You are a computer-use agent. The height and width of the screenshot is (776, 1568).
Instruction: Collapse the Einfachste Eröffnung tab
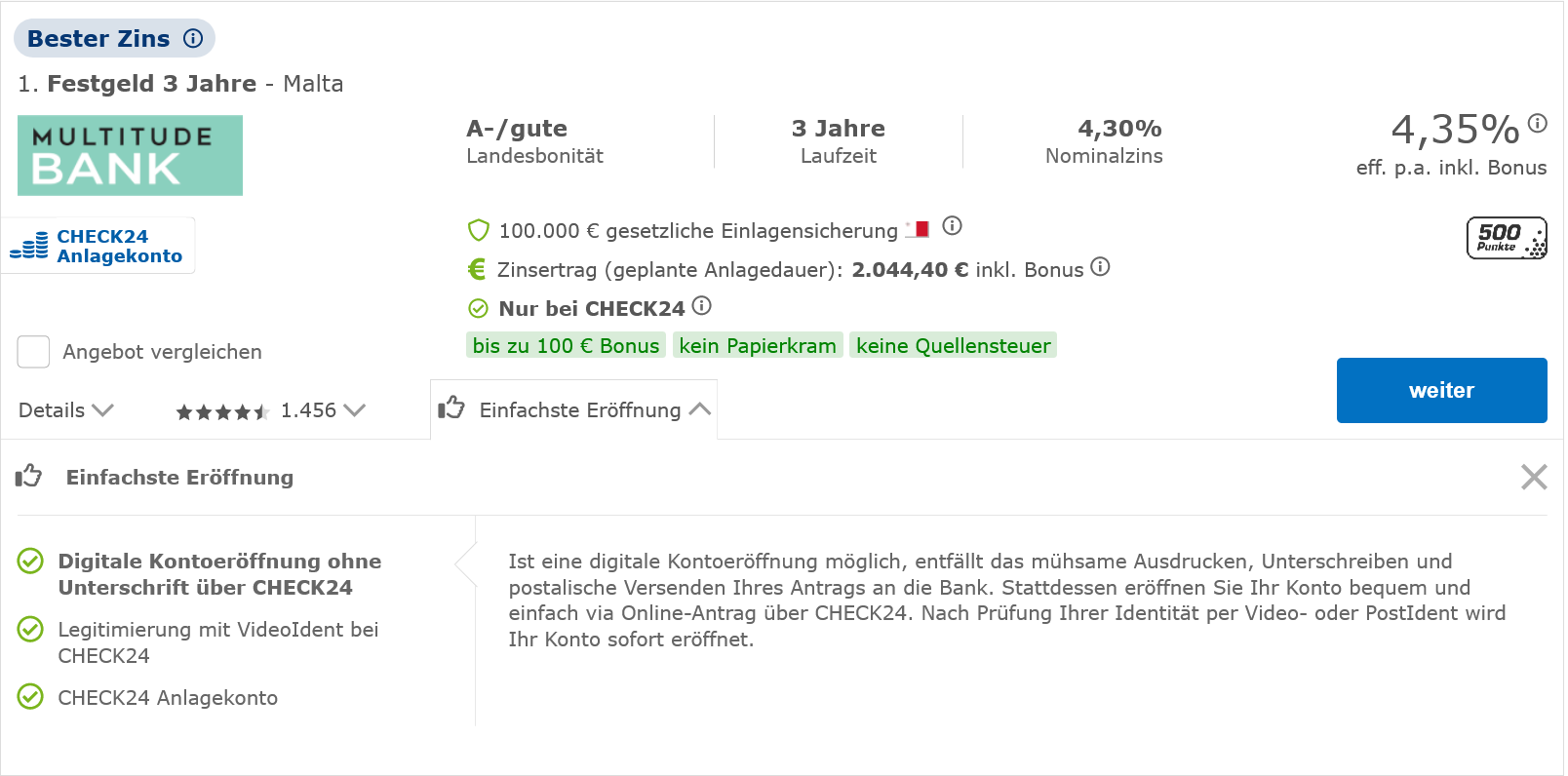574,410
